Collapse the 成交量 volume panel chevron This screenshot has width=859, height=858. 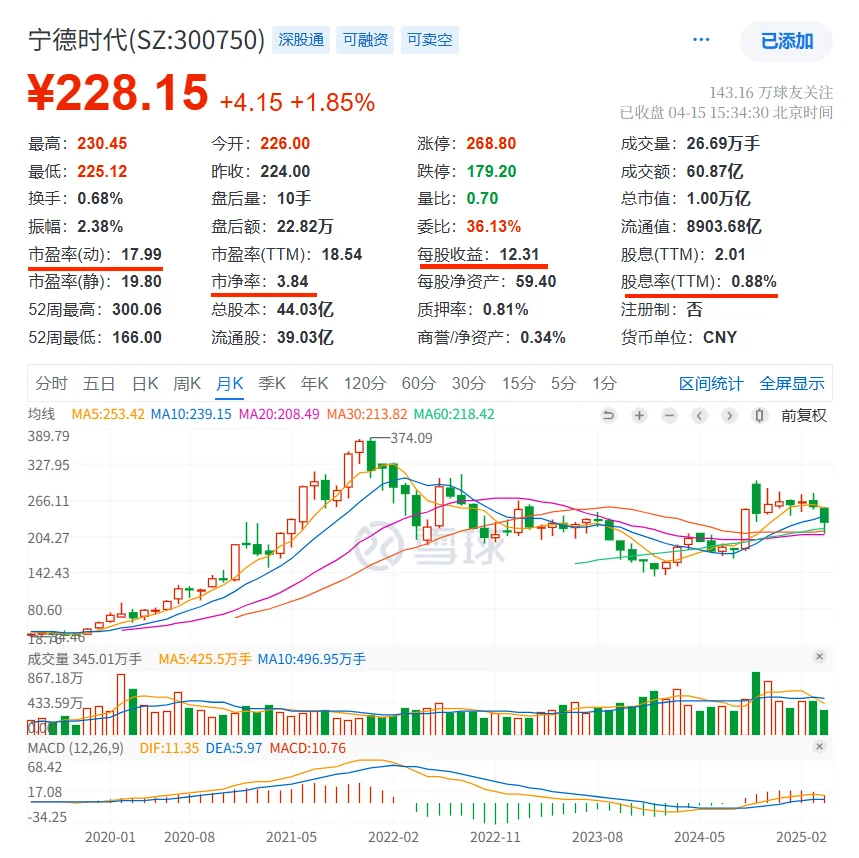820,658
